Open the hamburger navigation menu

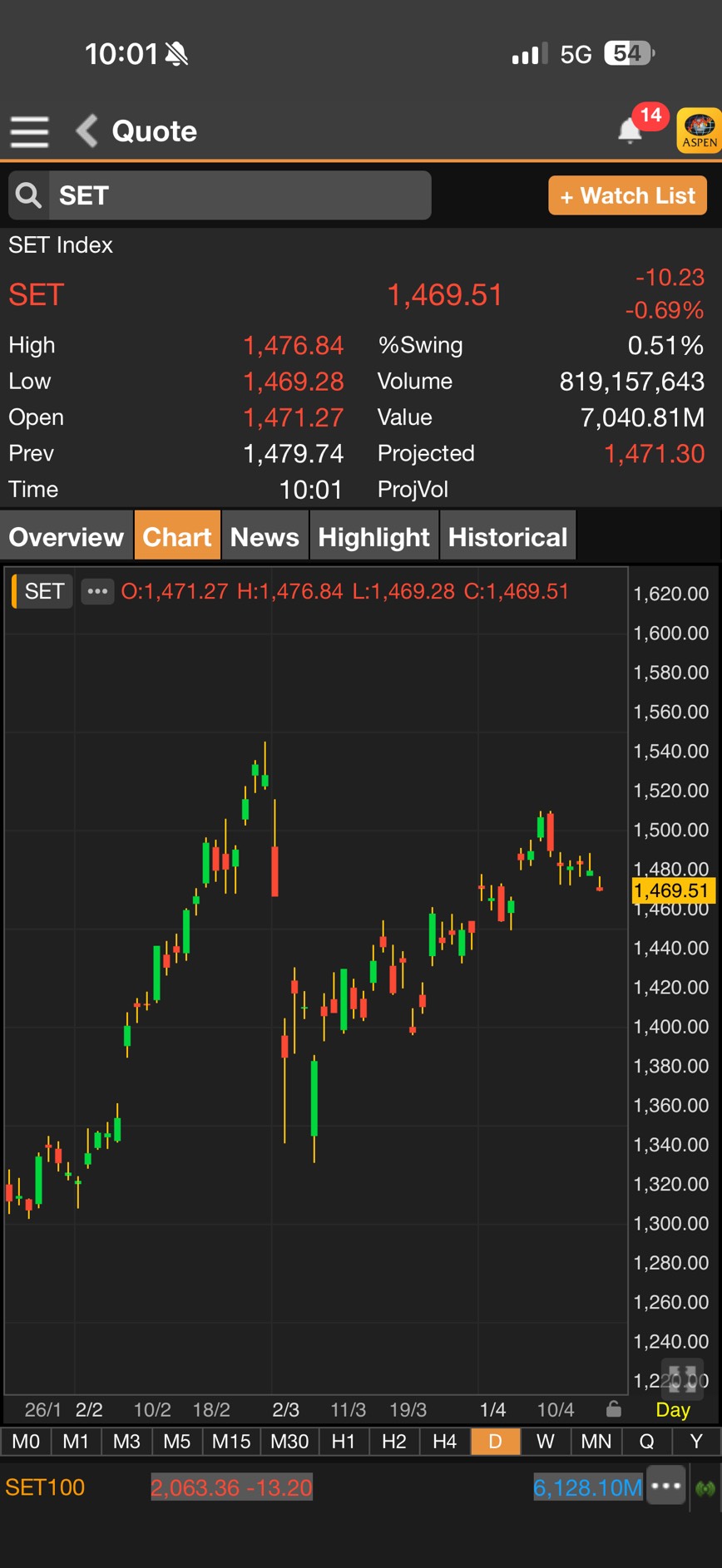[x=29, y=131]
